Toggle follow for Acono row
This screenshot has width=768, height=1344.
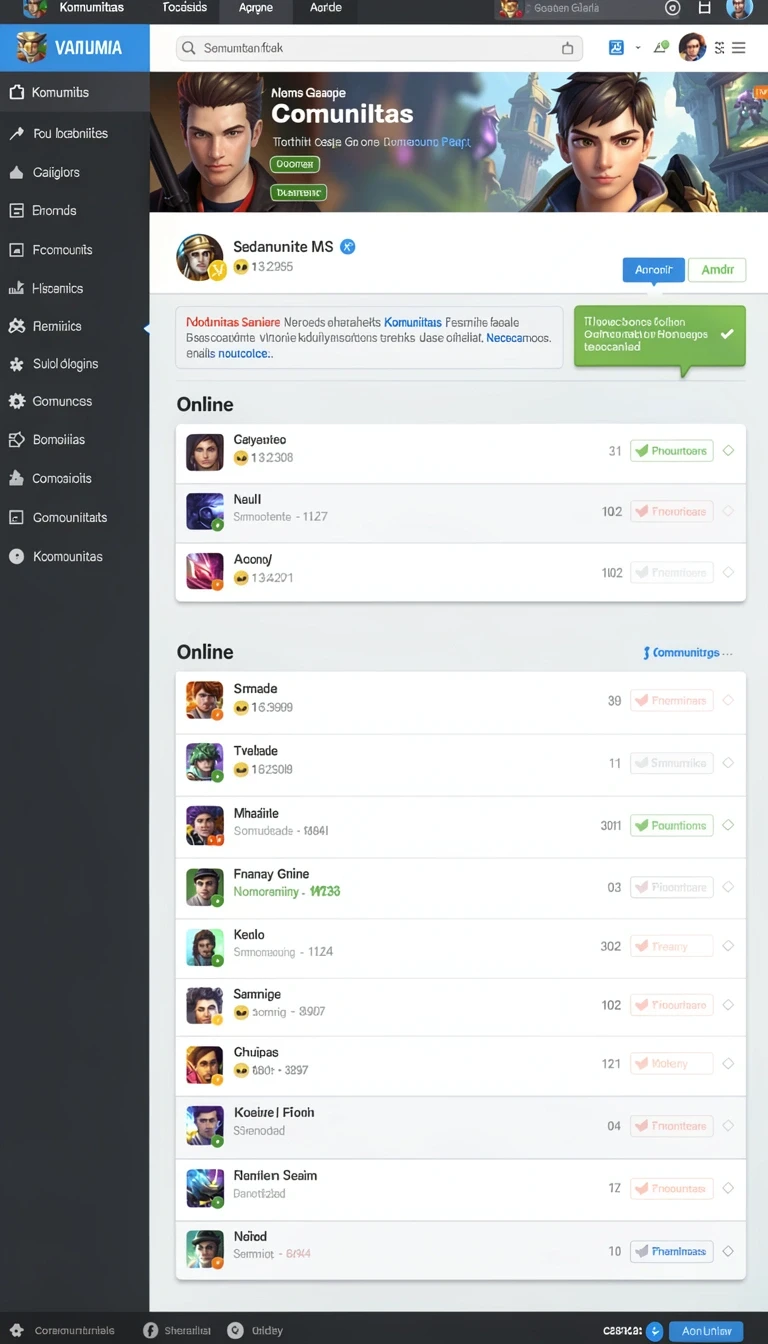coord(672,573)
